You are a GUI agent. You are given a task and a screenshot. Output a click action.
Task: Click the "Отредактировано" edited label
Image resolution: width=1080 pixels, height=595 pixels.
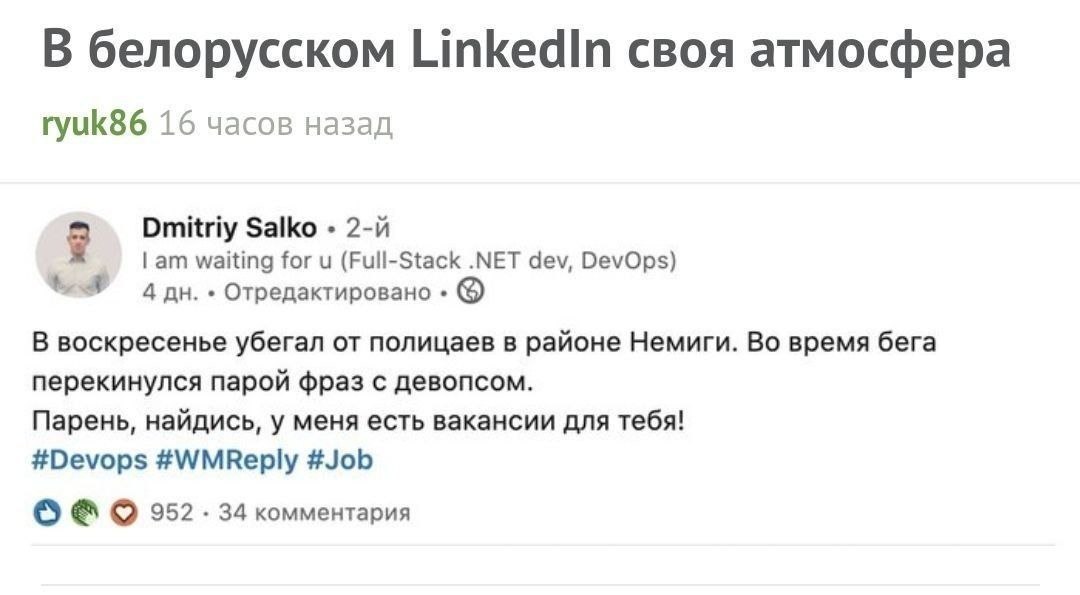(x=326, y=292)
